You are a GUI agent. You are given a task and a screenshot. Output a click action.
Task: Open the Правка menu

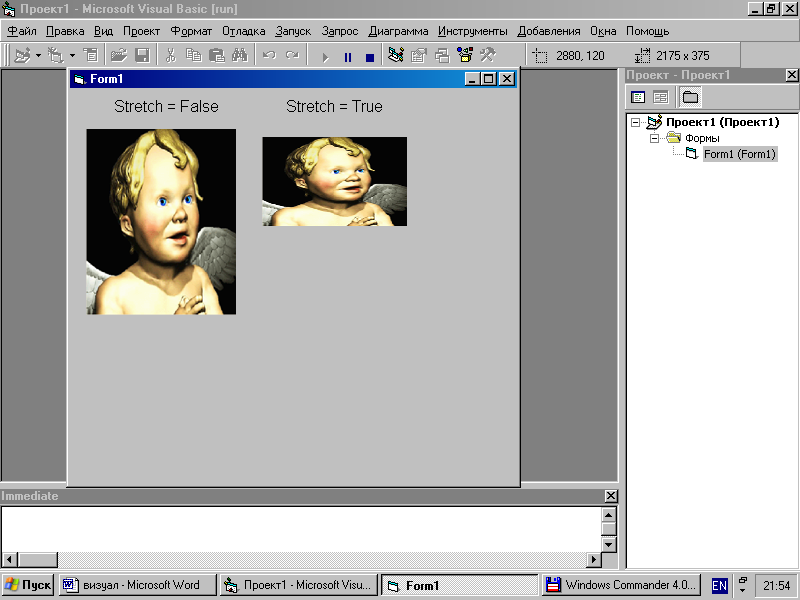coord(65,31)
